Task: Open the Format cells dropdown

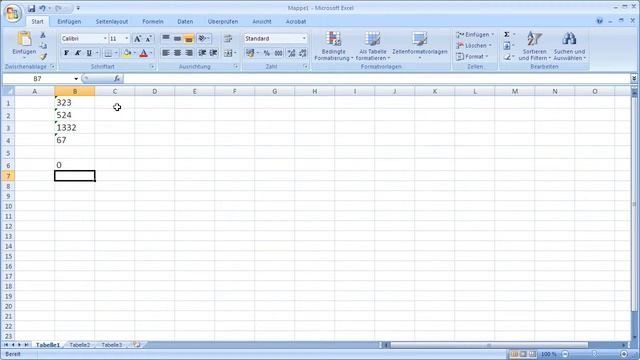Action: [x=472, y=57]
